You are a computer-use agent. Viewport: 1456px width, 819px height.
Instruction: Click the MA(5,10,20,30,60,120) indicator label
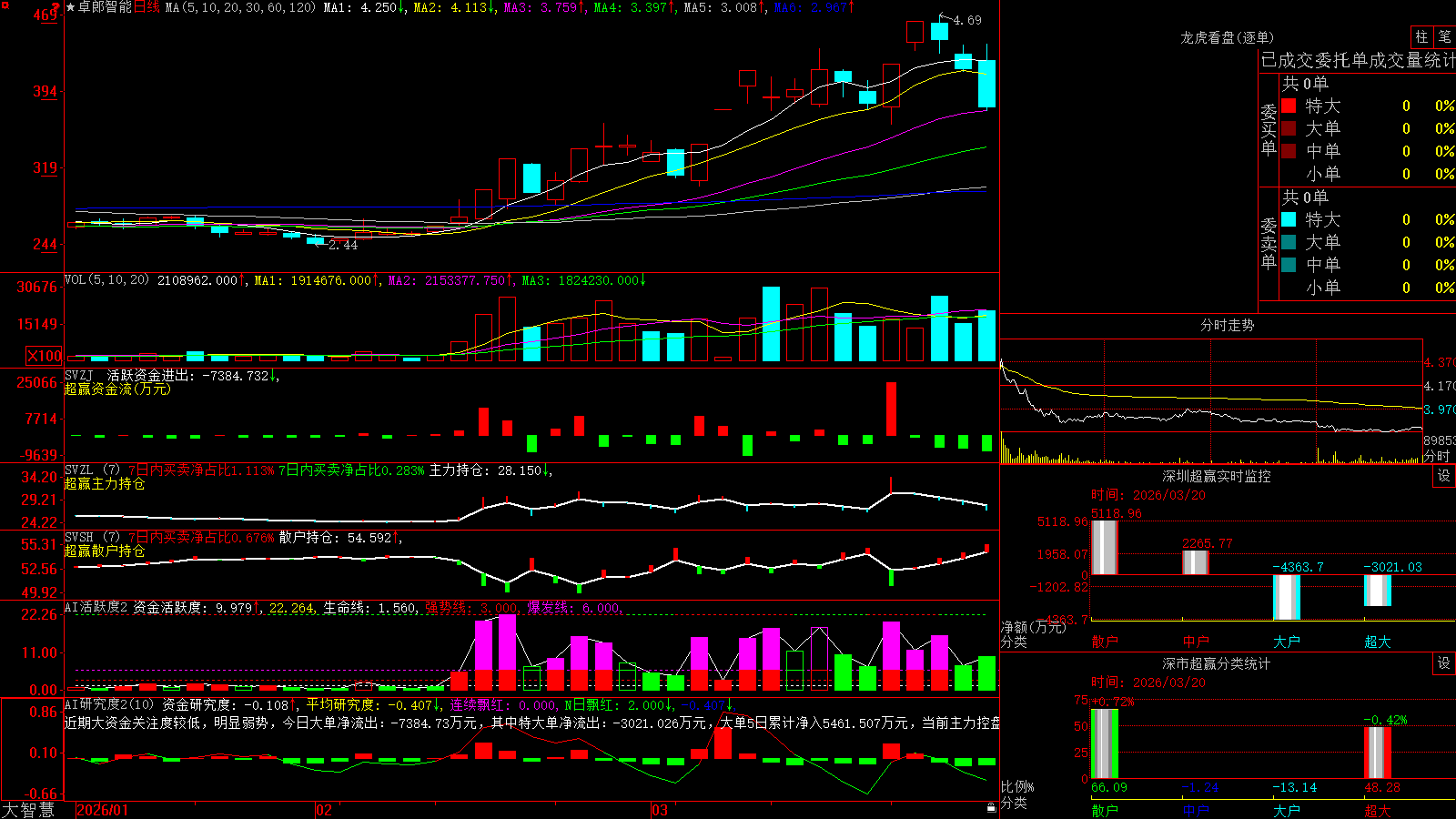pyautogui.click(x=240, y=7)
